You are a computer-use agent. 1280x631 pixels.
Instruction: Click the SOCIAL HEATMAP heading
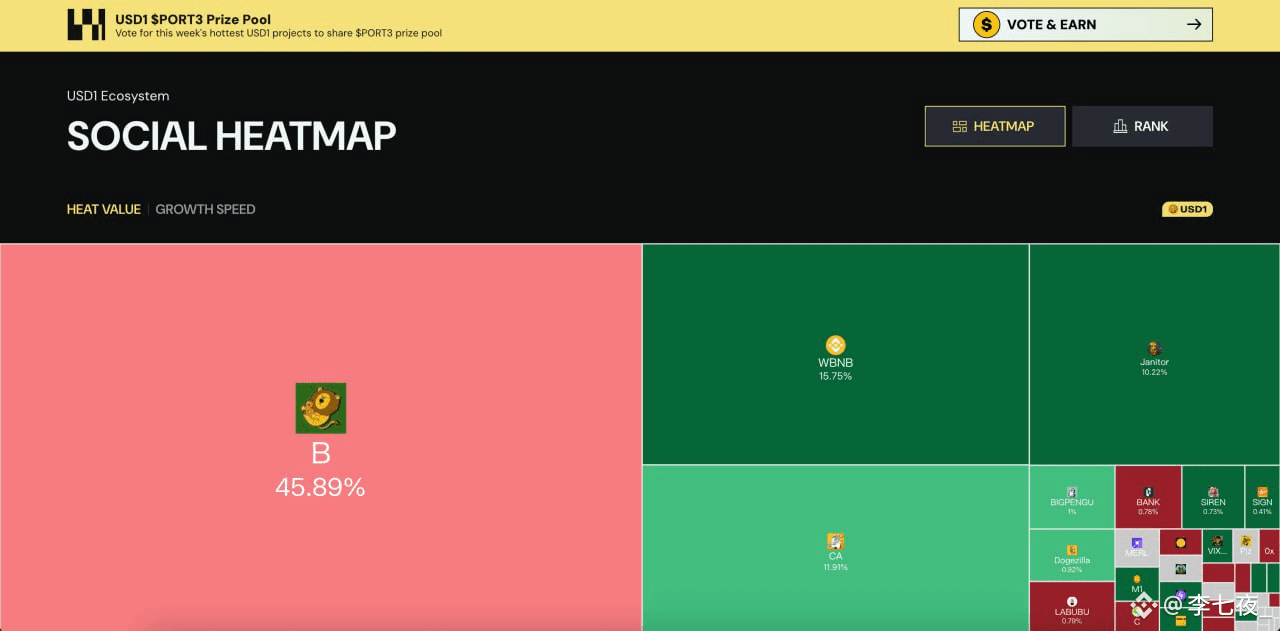click(x=232, y=136)
